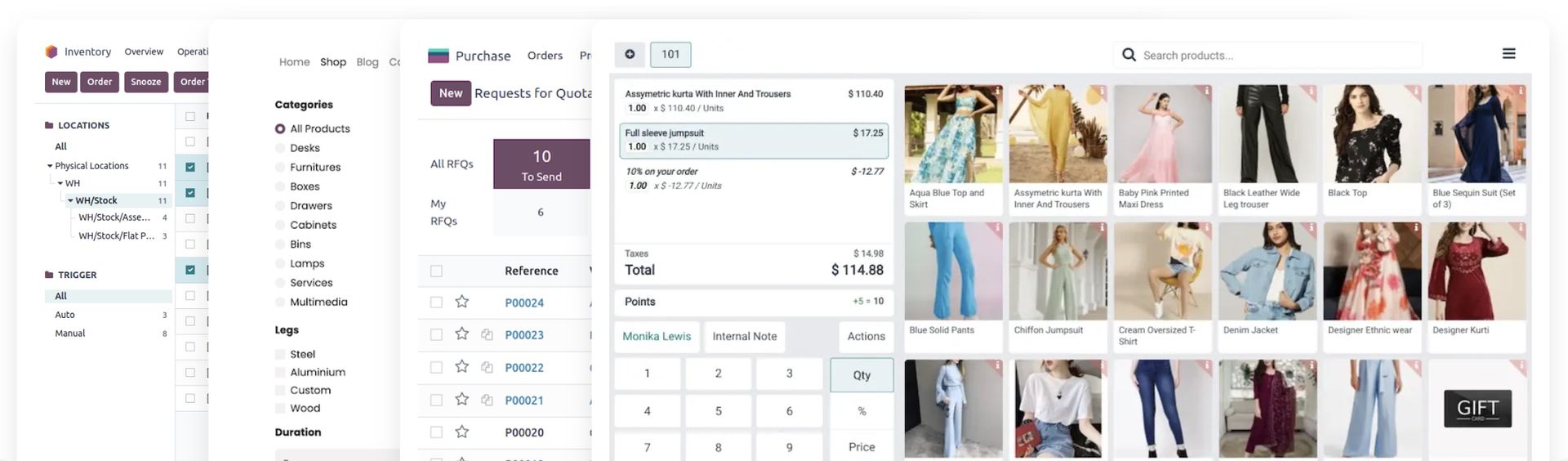
Task: Click the Snooze button
Action: [146, 82]
